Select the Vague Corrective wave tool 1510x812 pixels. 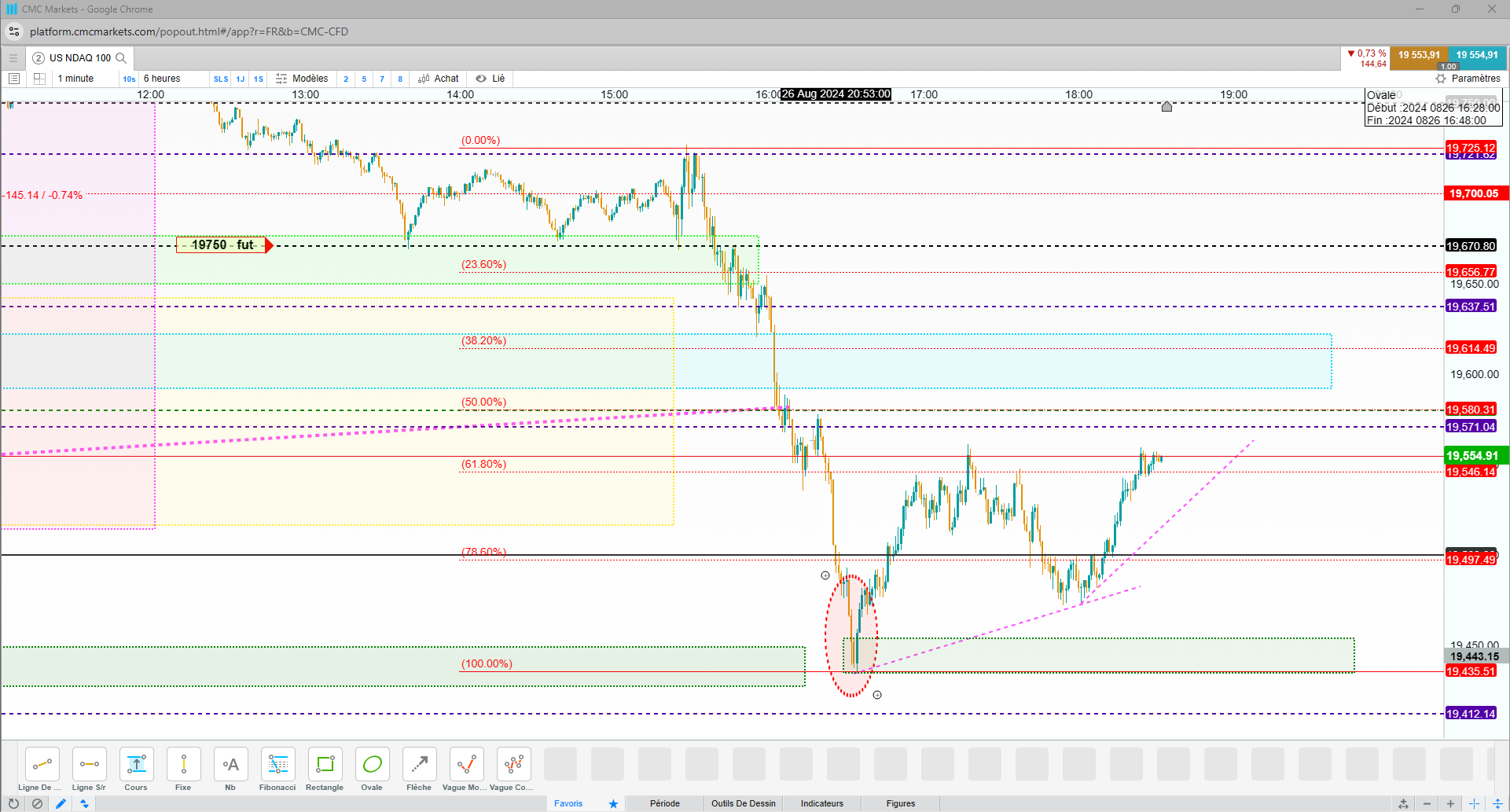tap(513, 764)
